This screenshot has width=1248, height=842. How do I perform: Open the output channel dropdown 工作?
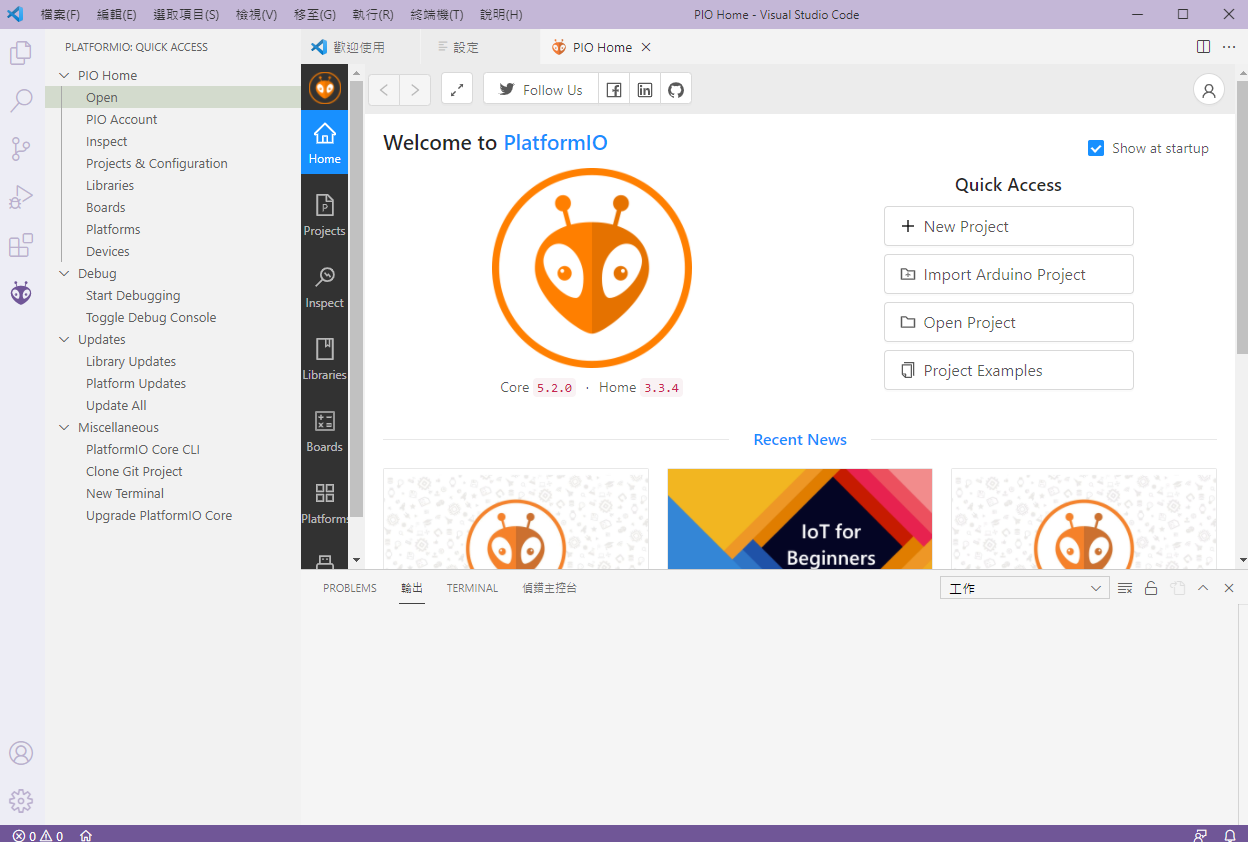pos(1024,588)
